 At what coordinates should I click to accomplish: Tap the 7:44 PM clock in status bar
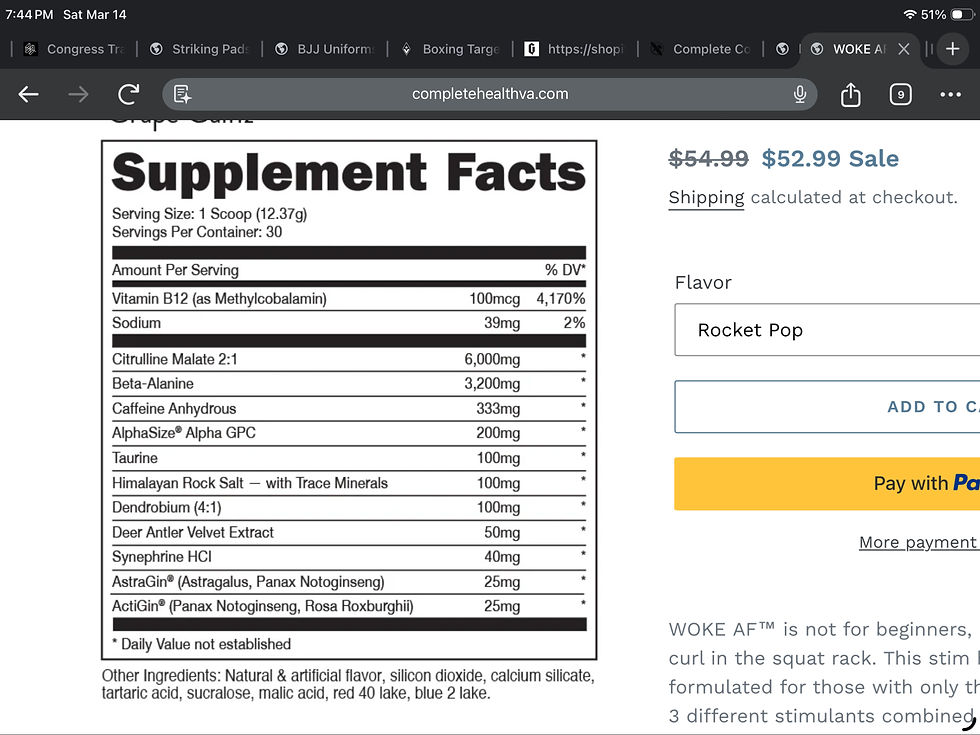tap(29, 14)
